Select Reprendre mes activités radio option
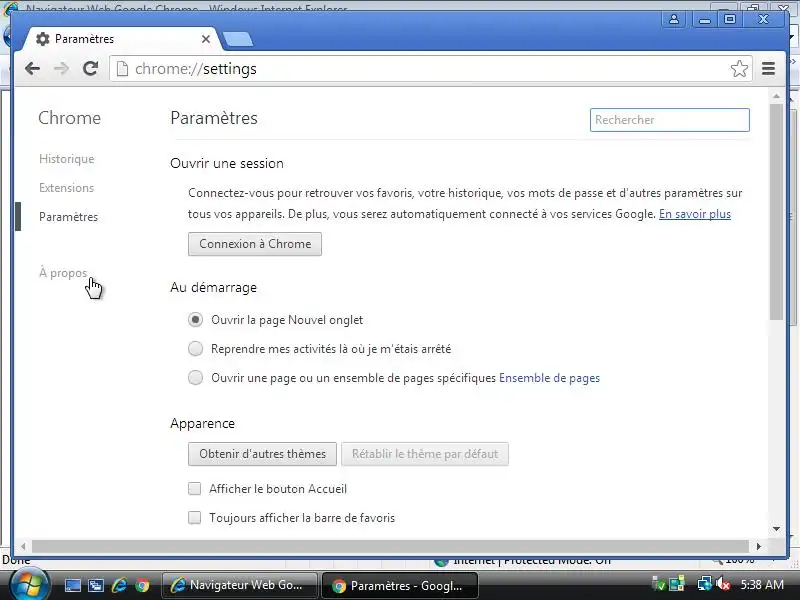The height and width of the screenshot is (600, 800). [195, 349]
